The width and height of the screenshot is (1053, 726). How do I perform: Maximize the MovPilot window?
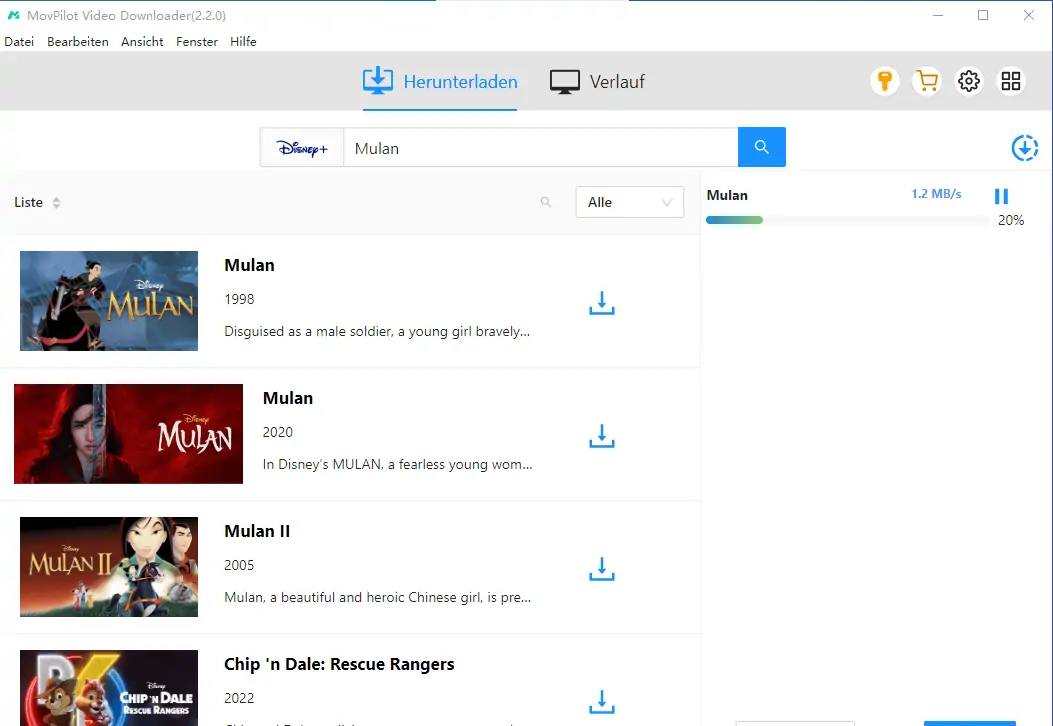[983, 15]
